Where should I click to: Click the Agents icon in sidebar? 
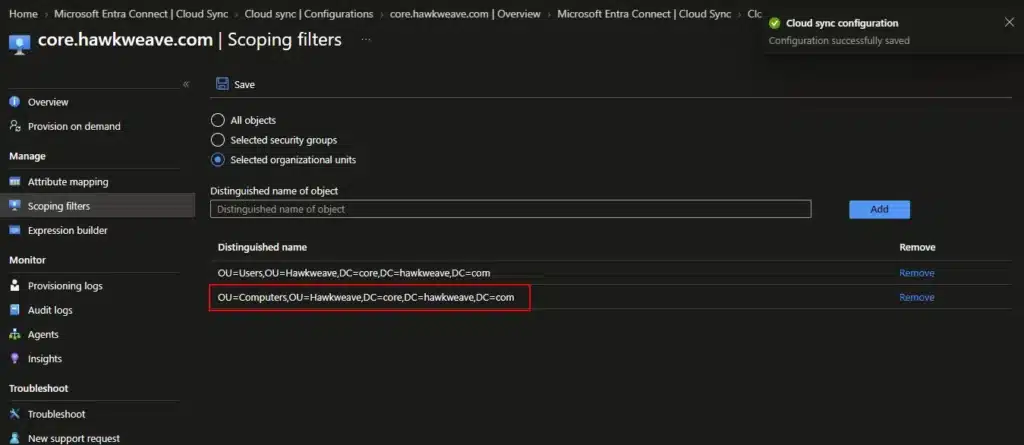[14, 334]
